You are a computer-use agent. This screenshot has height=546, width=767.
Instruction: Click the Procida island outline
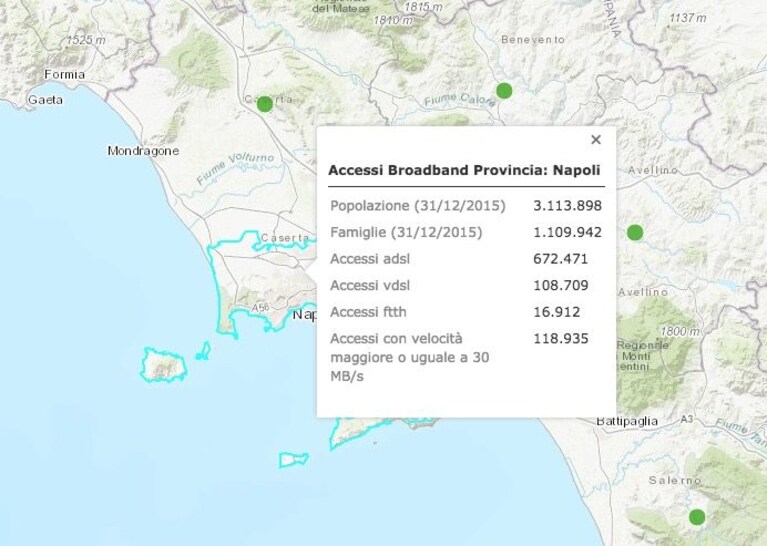[x=203, y=351]
